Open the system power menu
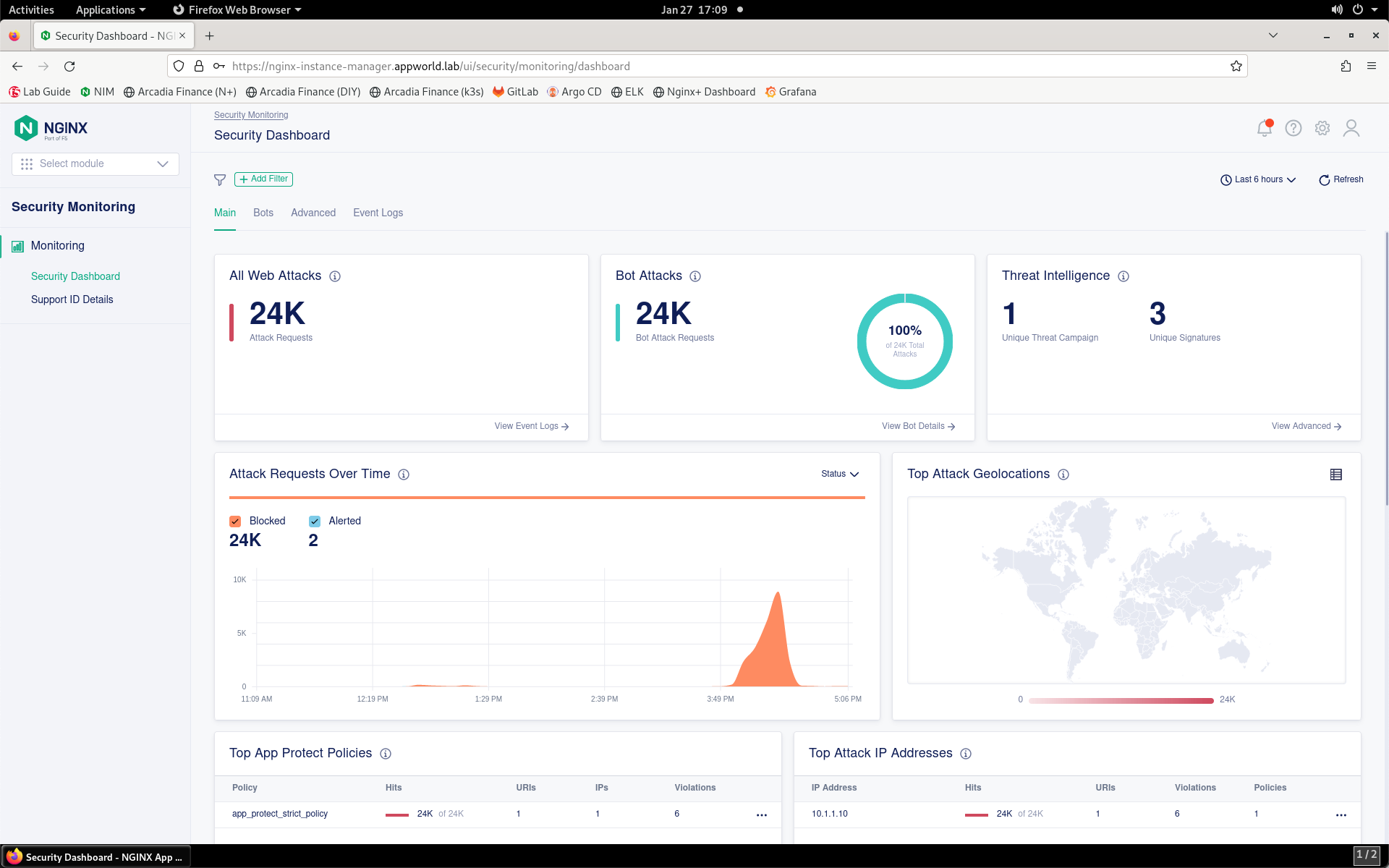Viewport: 1389px width, 868px height. click(1364, 10)
